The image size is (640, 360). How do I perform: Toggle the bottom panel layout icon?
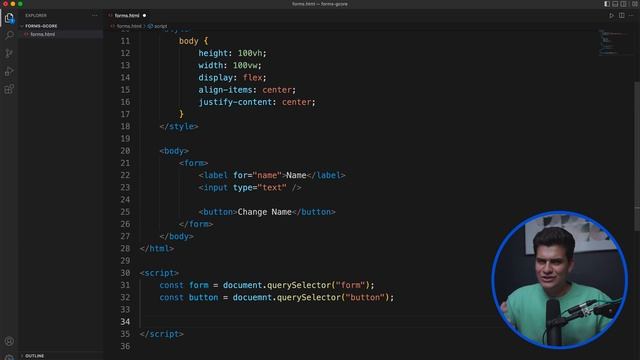pyautogui.click(x=615, y=4)
